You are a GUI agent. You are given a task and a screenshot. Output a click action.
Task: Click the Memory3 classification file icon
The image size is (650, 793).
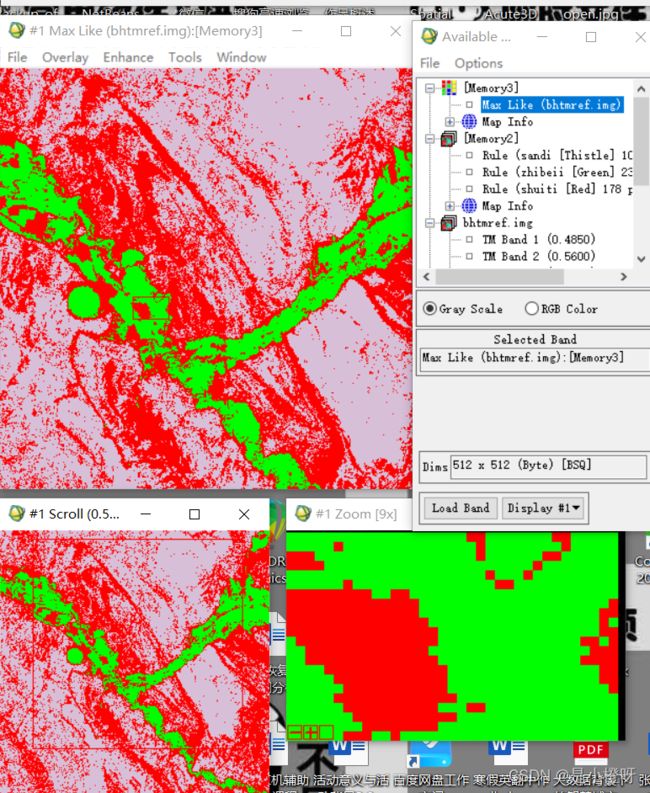click(449, 88)
